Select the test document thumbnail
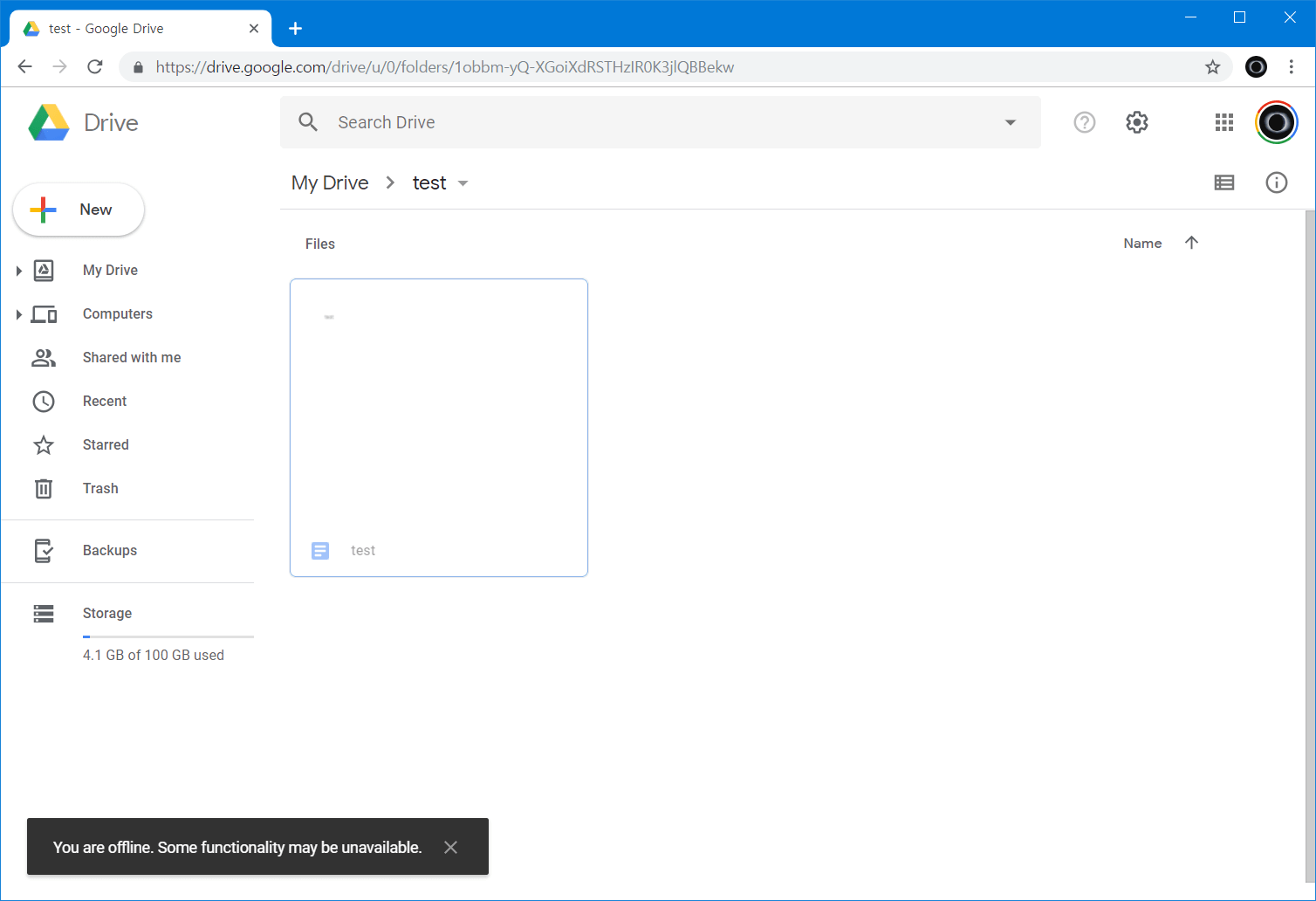1316x901 pixels. click(438, 410)
